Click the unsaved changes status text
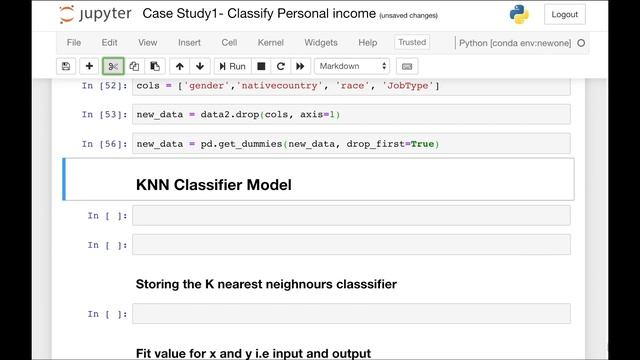640x360 pixels. pos(409,16)
